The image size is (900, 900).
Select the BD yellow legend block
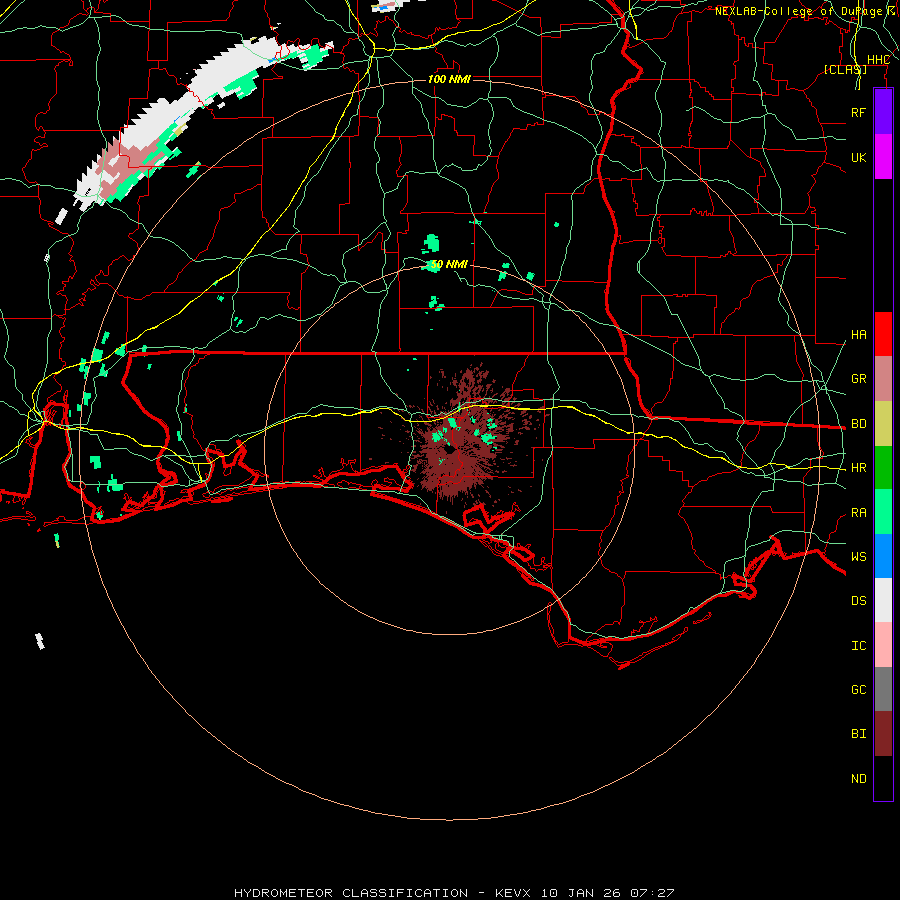(883, 424)
